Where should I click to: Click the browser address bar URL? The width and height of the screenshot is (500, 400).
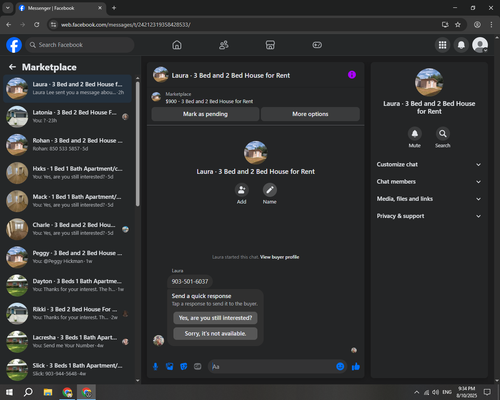(125, 25)
